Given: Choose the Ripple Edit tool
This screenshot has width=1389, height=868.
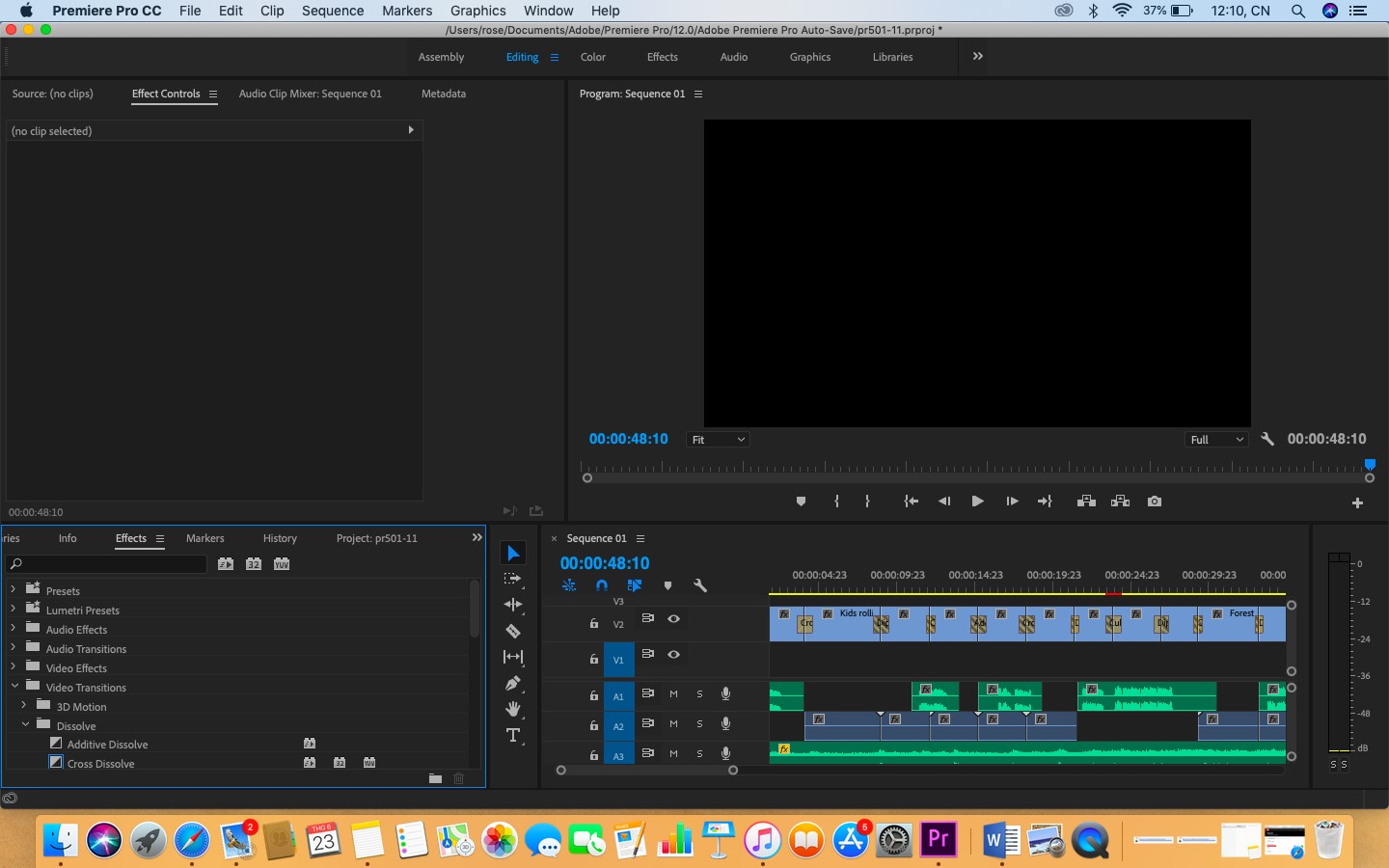Looking at the screenshot, I should [x=513, y=605].
